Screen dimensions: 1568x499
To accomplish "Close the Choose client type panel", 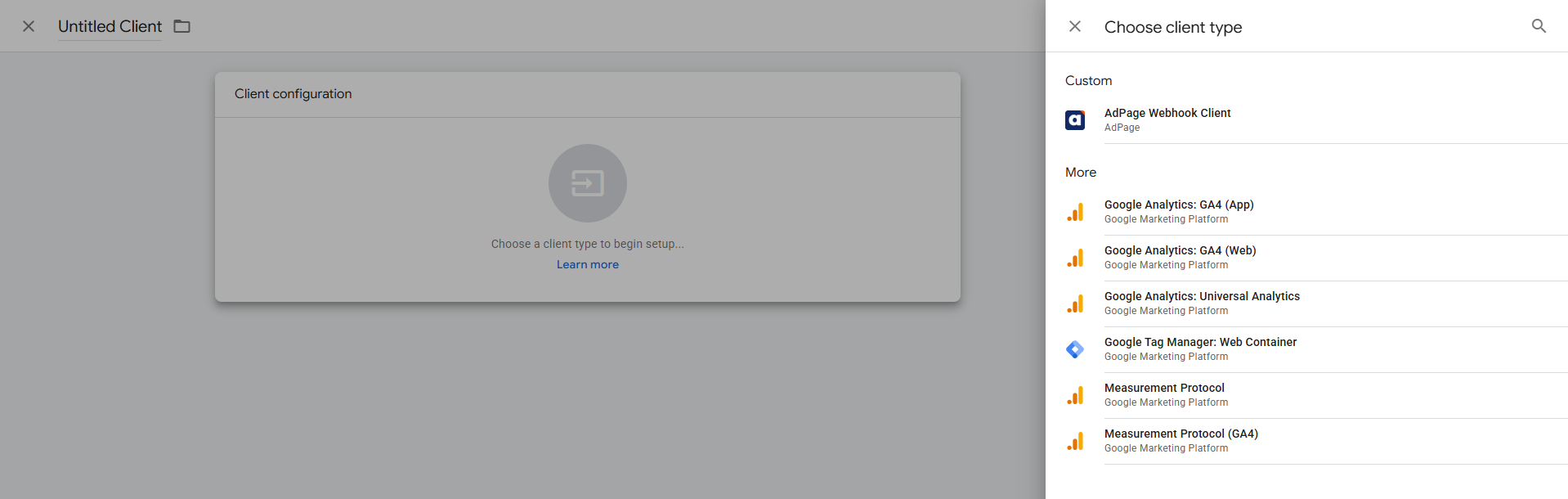I will pyautogui.click(x=1075, y=26).
